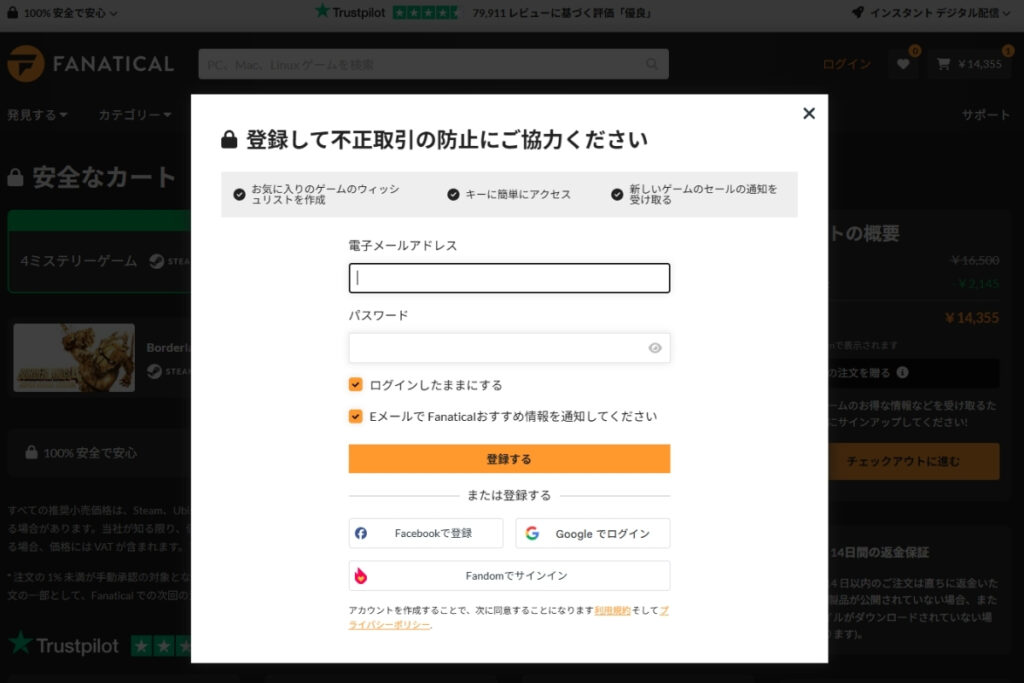Click the lock icon beside the dialog title

(229, 139)
